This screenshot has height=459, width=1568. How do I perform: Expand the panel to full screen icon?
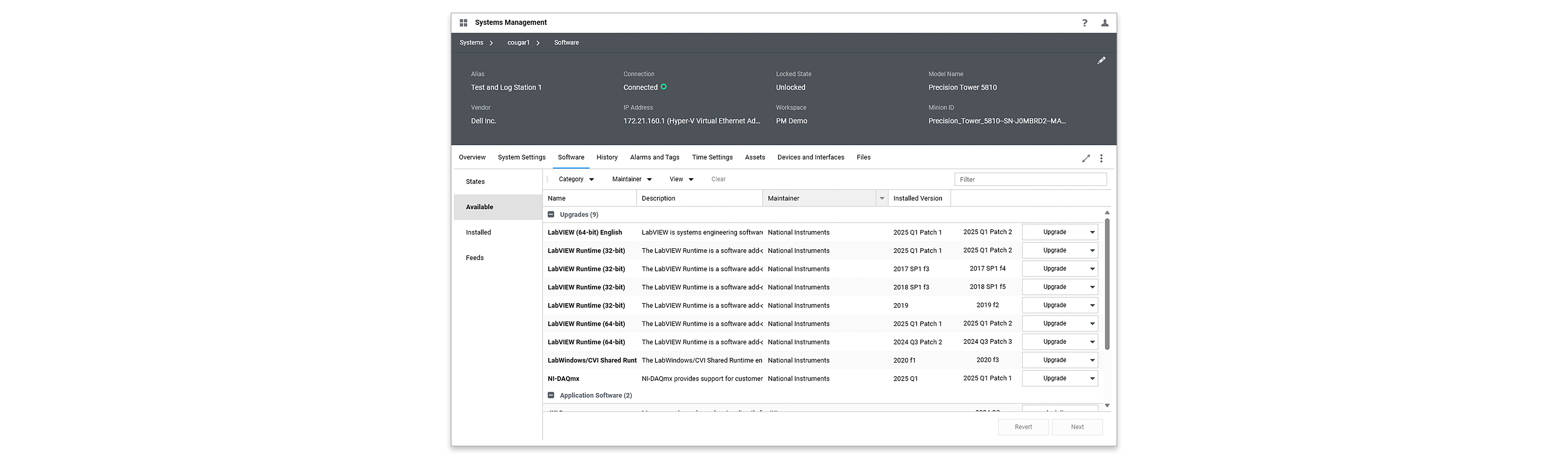[1086, 158]
